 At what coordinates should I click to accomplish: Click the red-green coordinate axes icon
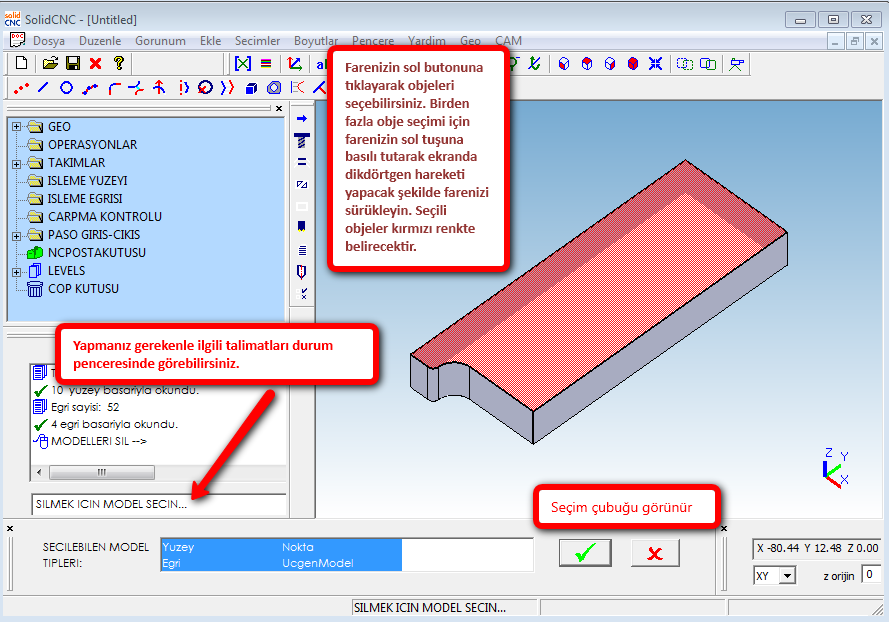click(294, 64)
